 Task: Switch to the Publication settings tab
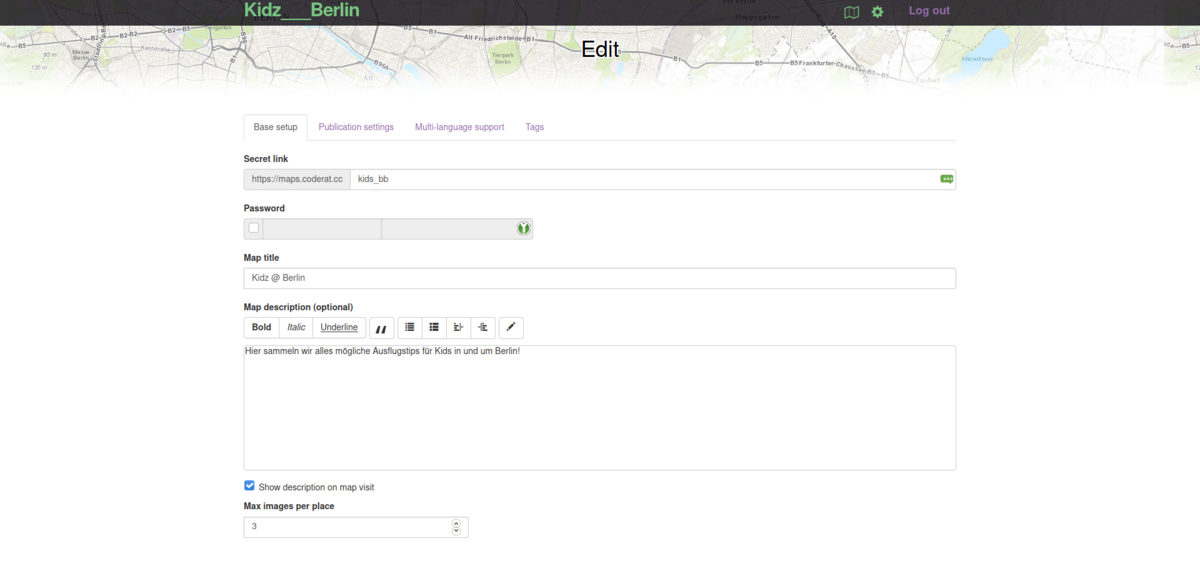[x=356, y=127]
